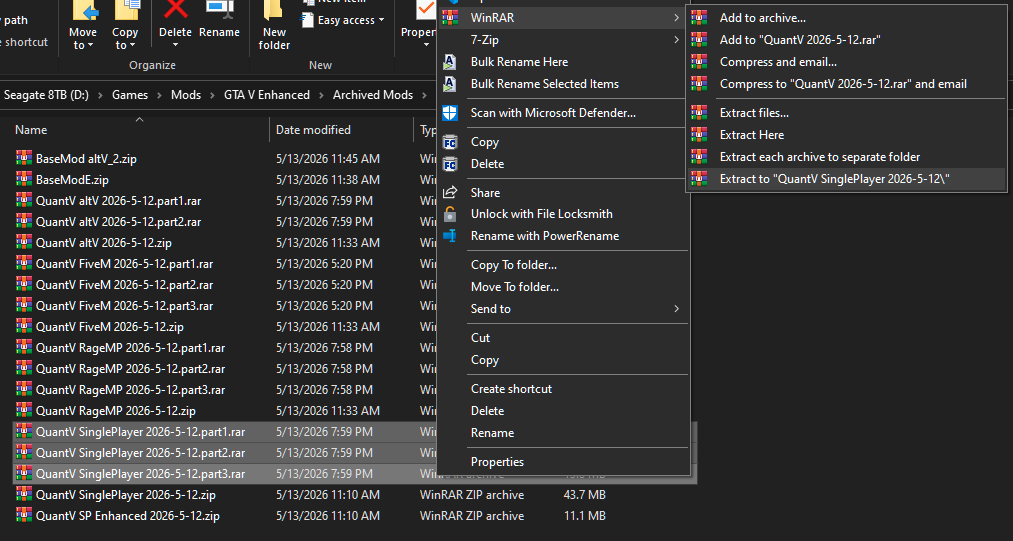Click the Share icon in context menu
The image size is (1013, 541).
click(450, 193)
